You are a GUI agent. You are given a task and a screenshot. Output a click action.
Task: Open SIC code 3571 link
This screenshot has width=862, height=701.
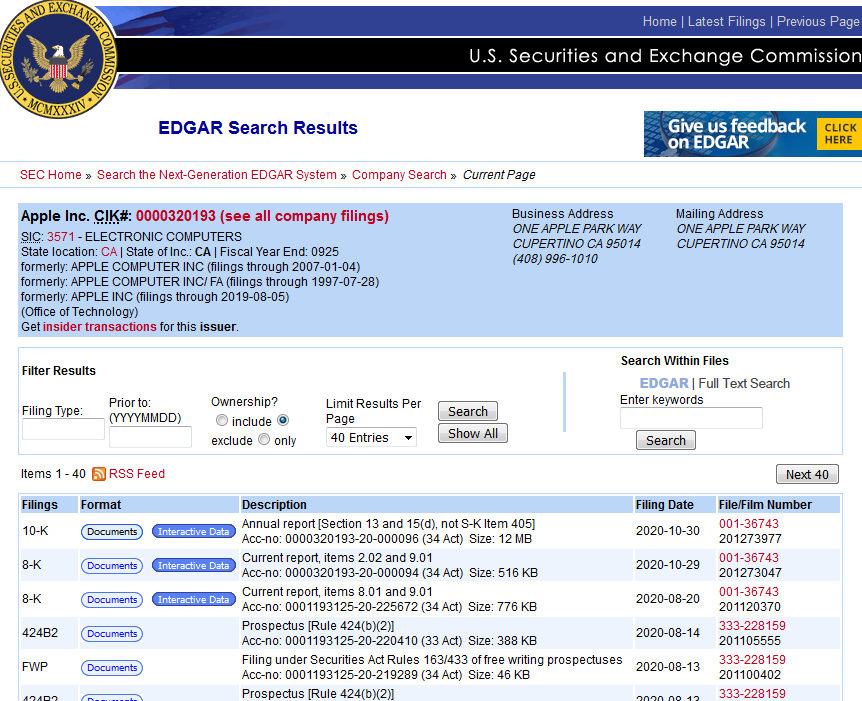click(x=60, y=237)
